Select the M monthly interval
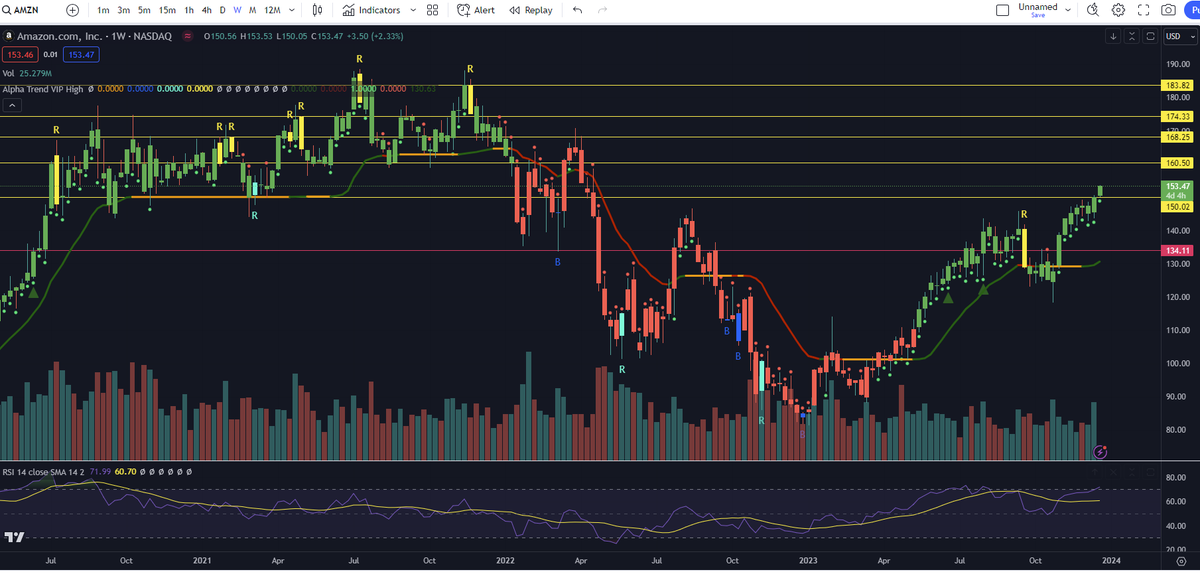The image size is (1200, 574). 252,10
